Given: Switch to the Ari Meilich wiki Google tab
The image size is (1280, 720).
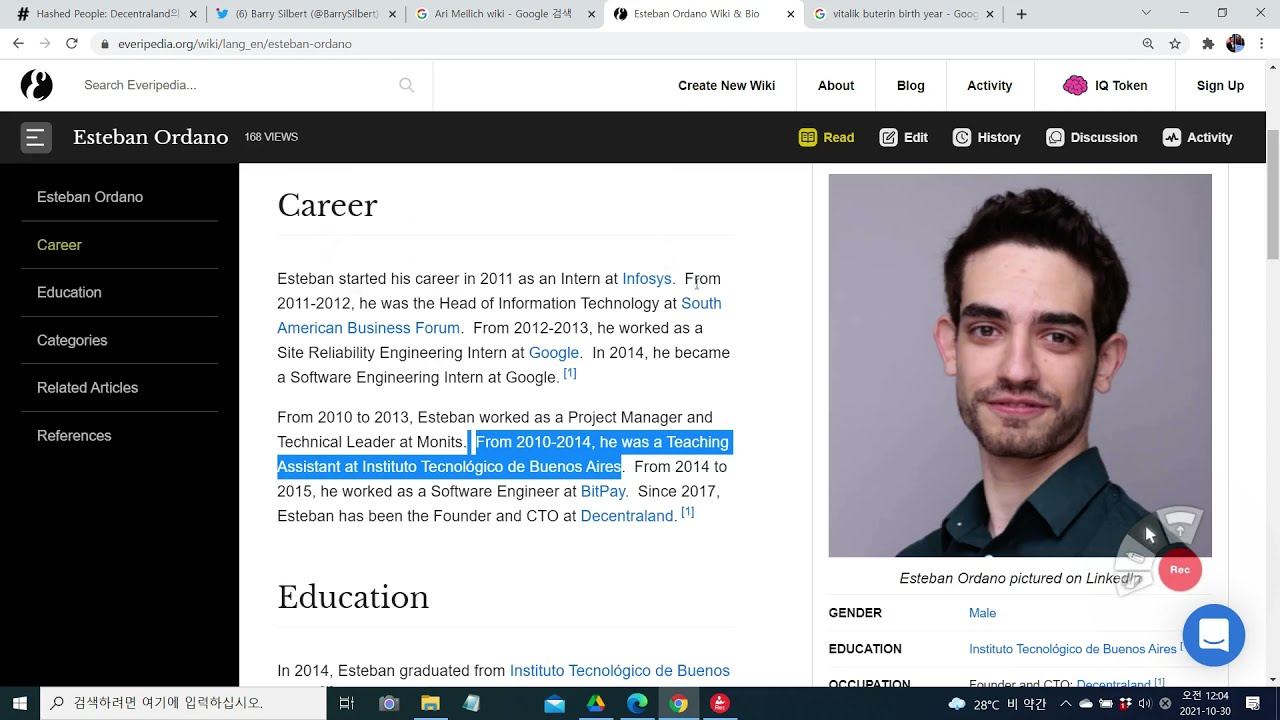Looking at the screenshot, I should [x=506, y=14].
